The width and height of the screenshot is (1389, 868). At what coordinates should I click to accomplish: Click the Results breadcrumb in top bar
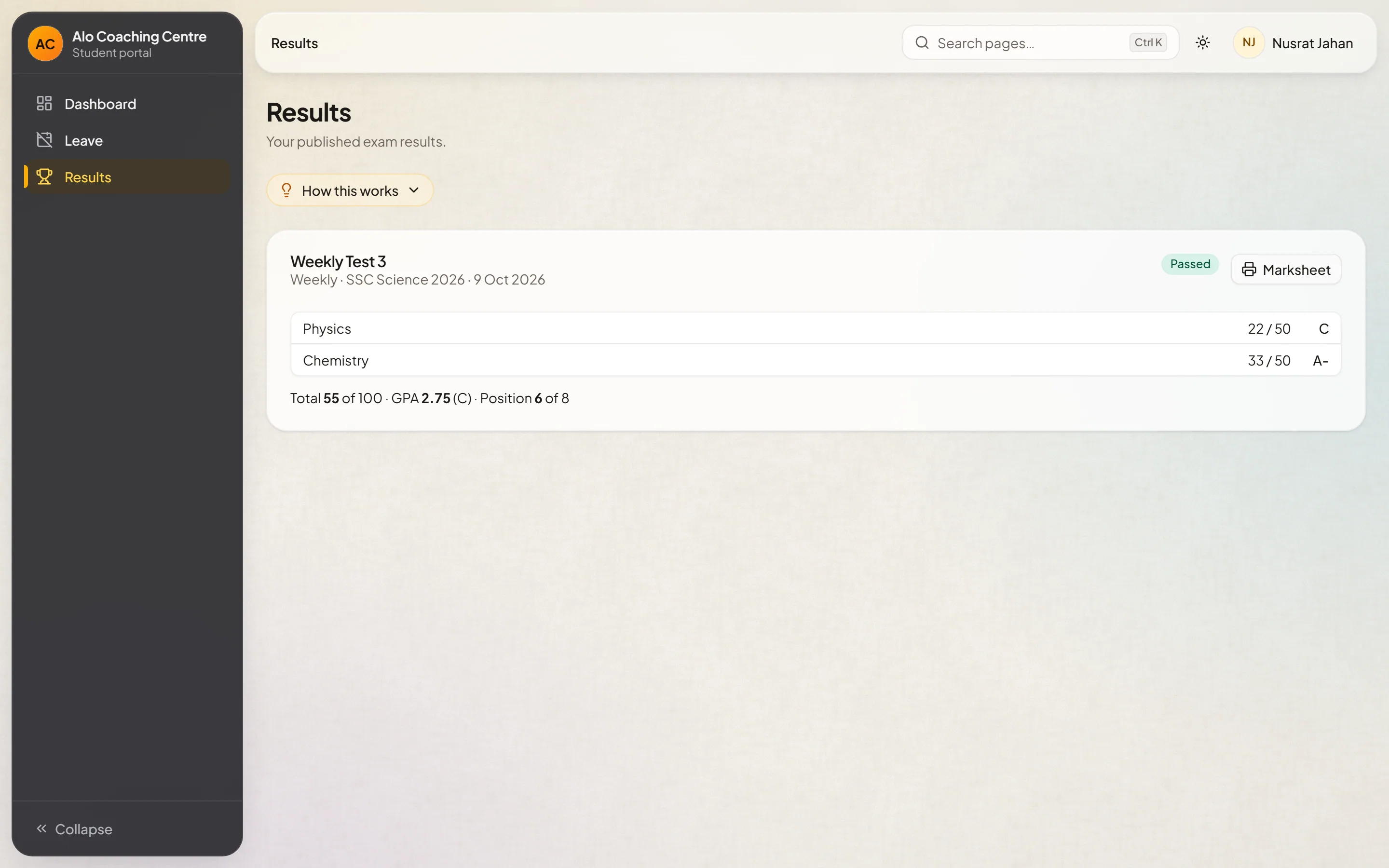pos(295,43)
